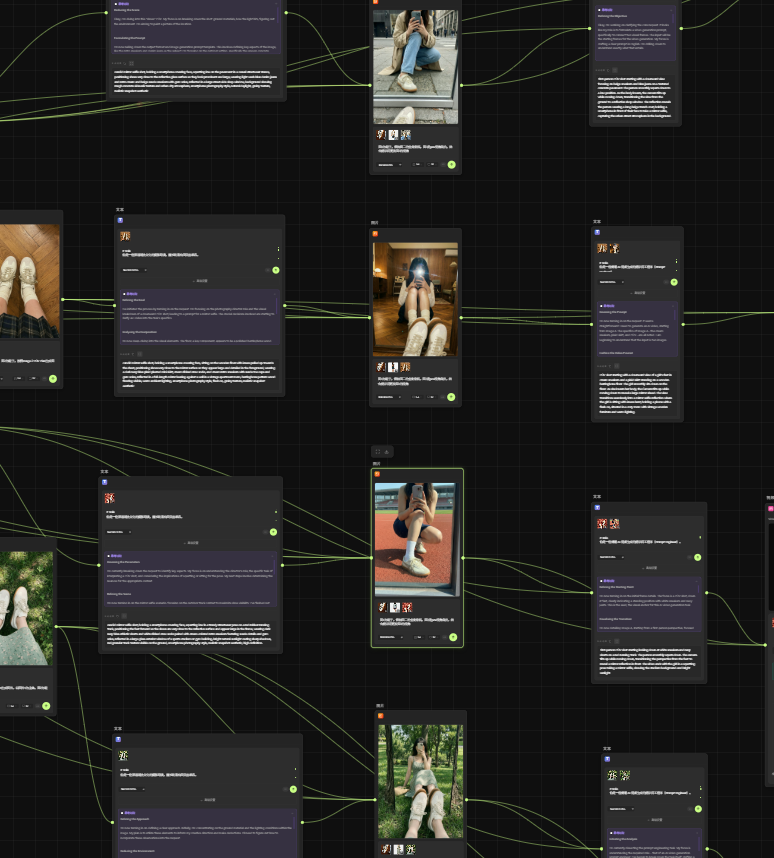The height and width of the screenshot is (858, 774).
Task: Click purple text-type icon on middle-left text node
Action: [x=119, y=220]
